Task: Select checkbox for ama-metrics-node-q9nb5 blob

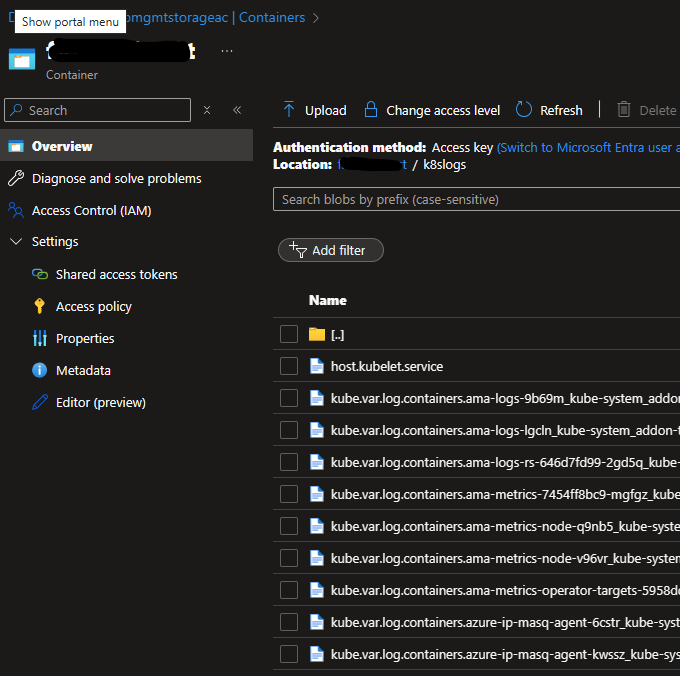Action: point(289,526)
